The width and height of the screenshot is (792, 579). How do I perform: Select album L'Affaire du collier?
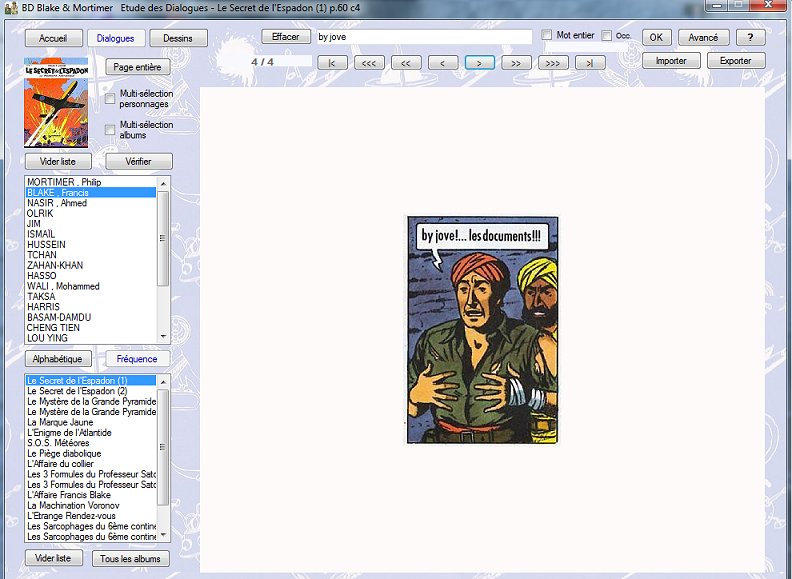(x=91, y=463)
